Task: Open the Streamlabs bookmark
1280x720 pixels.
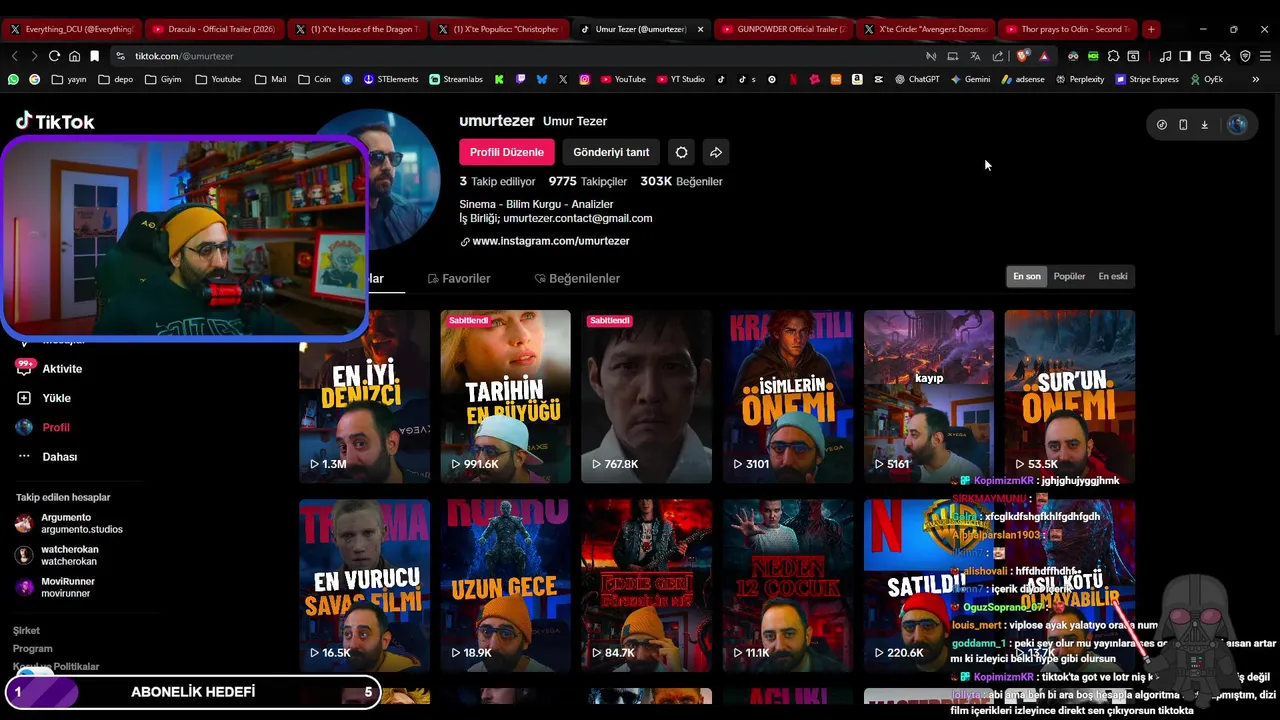Action: [456, 79]
